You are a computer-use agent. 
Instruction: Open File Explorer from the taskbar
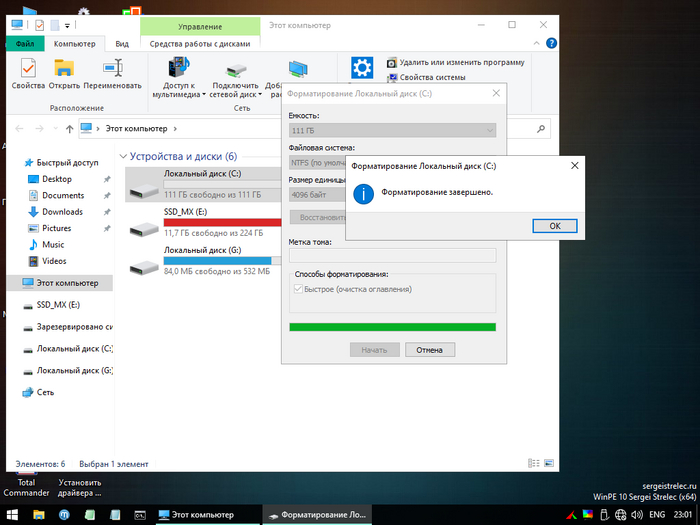point(39,515)
